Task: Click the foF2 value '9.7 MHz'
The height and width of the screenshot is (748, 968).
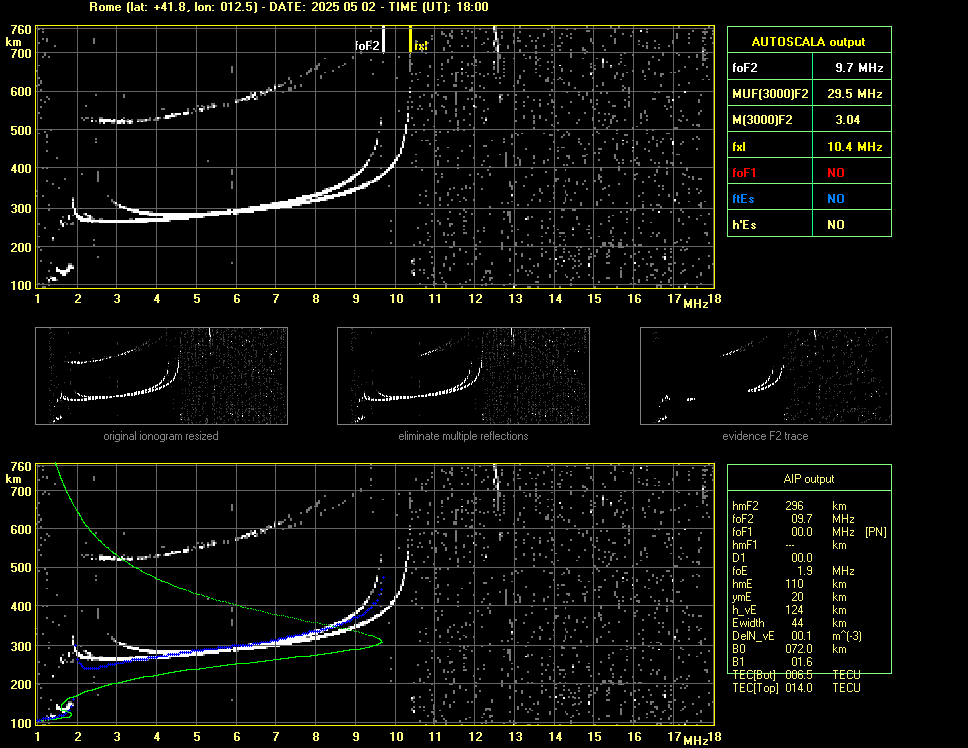Action: [859, 68]
